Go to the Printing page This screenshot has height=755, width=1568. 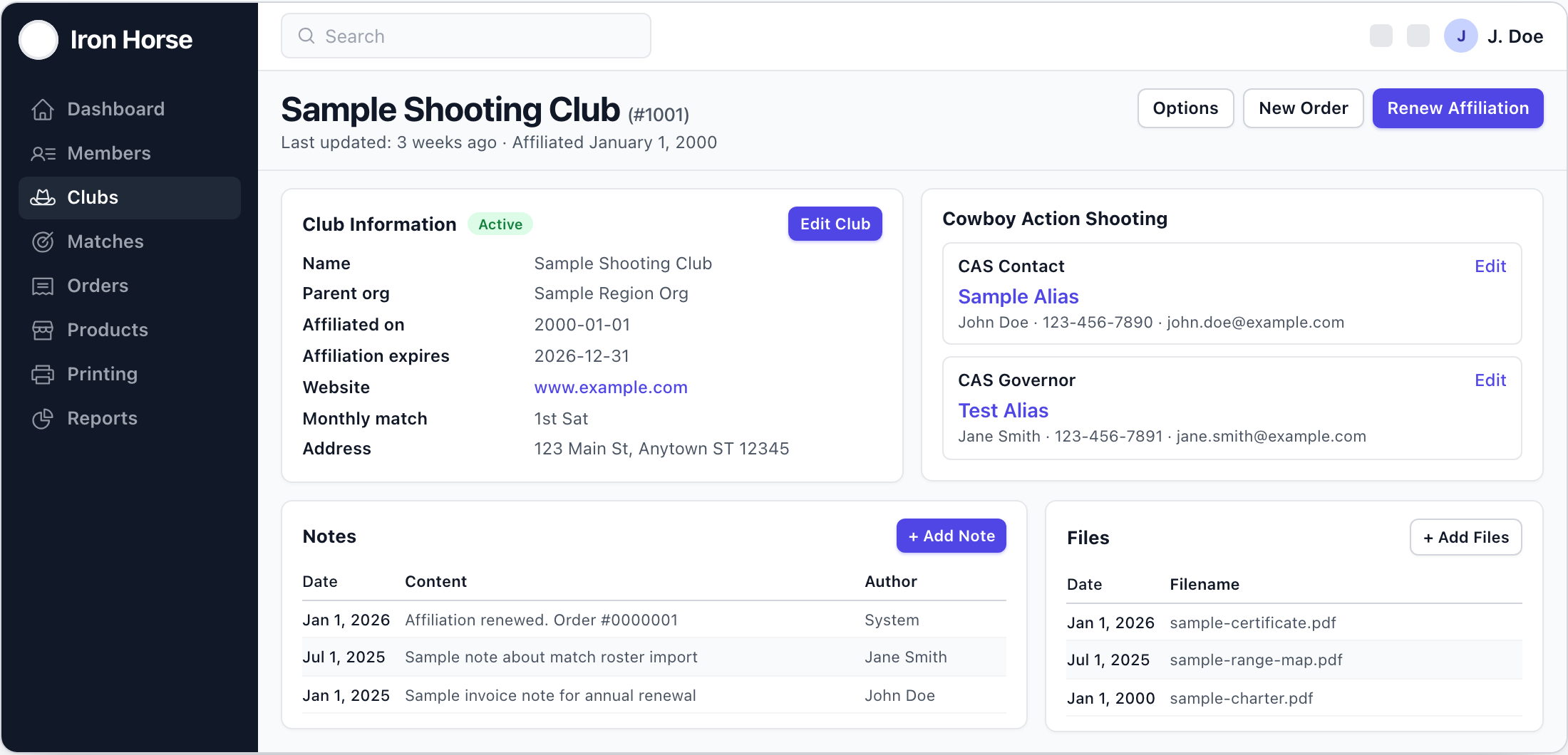130,374
